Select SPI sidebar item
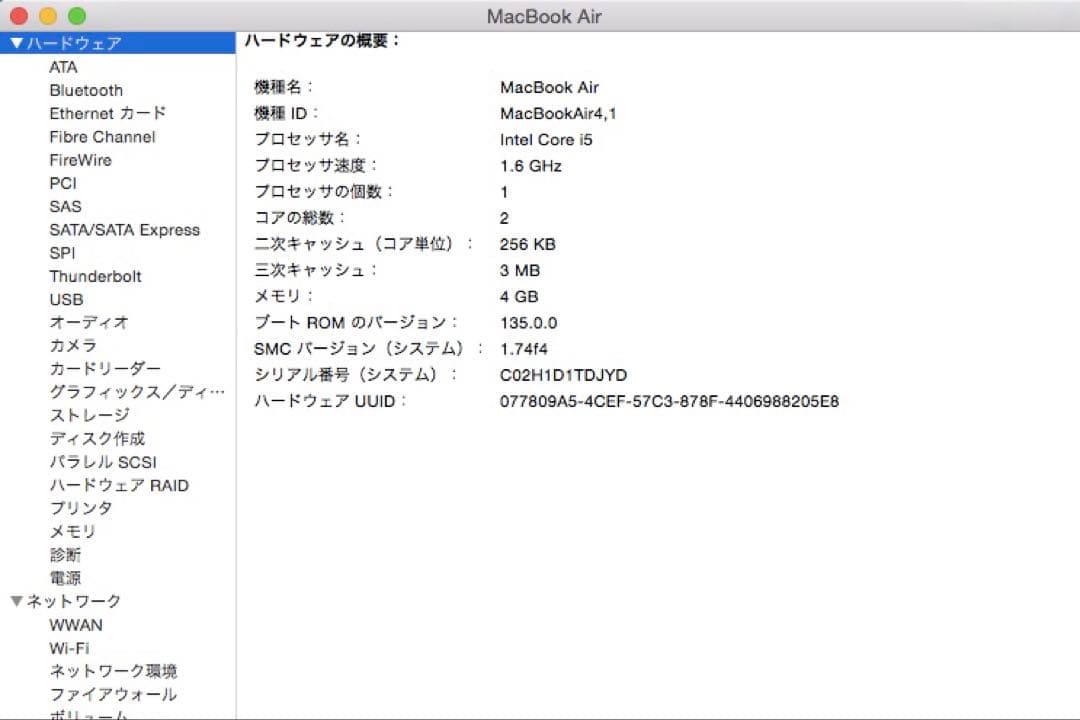Viewport: 1080px width, 720px height. pyautogui.click(x=62, y=253)
